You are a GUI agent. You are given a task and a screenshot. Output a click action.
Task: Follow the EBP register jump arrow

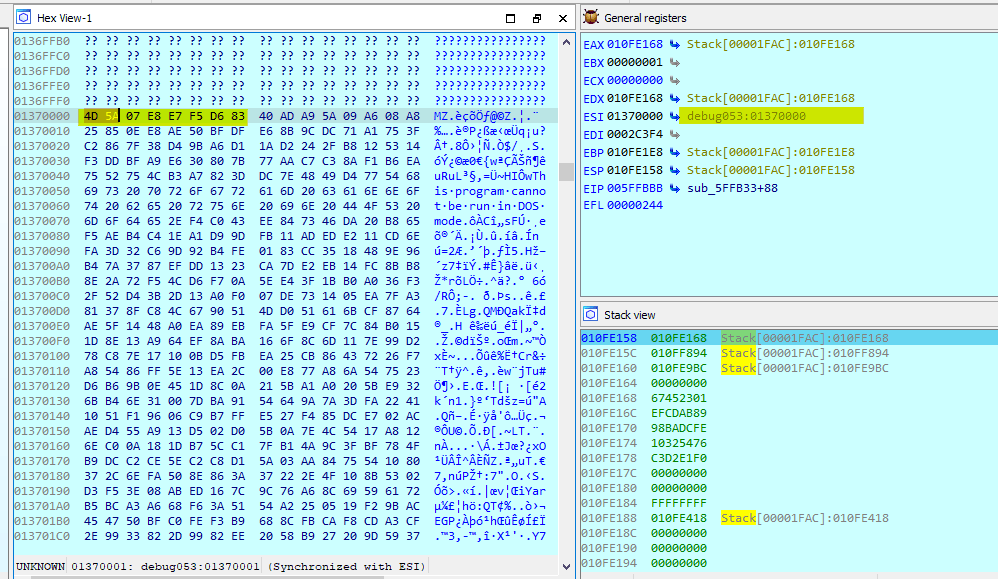click(x=675, y=152)
